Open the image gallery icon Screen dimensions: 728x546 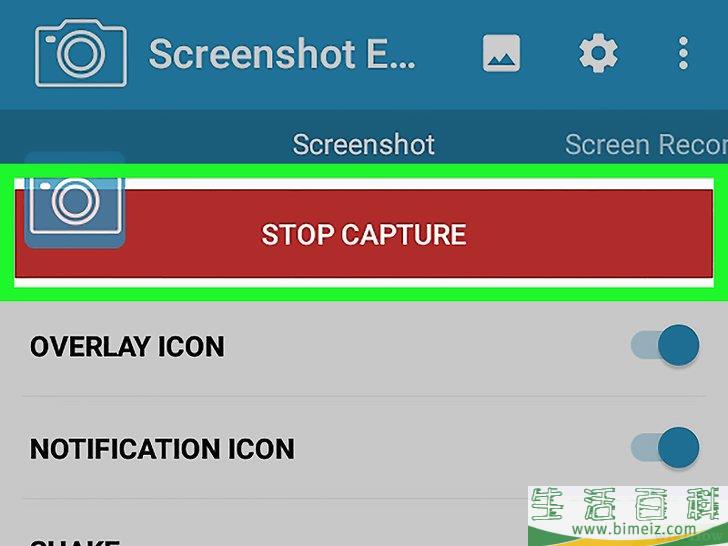point(501,53)
